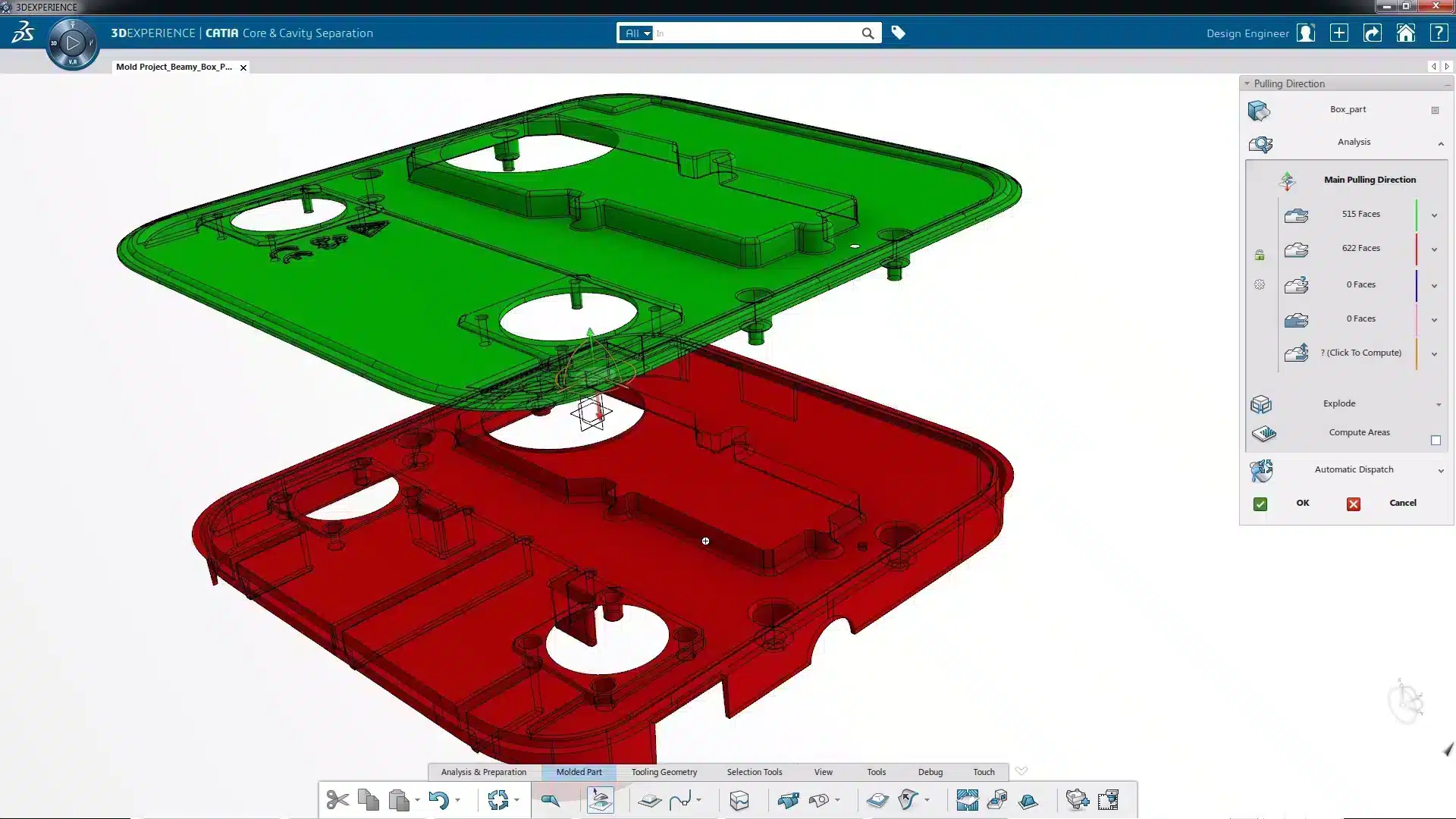Image resolution: width=1456 pixels, height=819 pixels.
Task: Click the Undo icon in the bottom toolbar
Action: (438, 799)
